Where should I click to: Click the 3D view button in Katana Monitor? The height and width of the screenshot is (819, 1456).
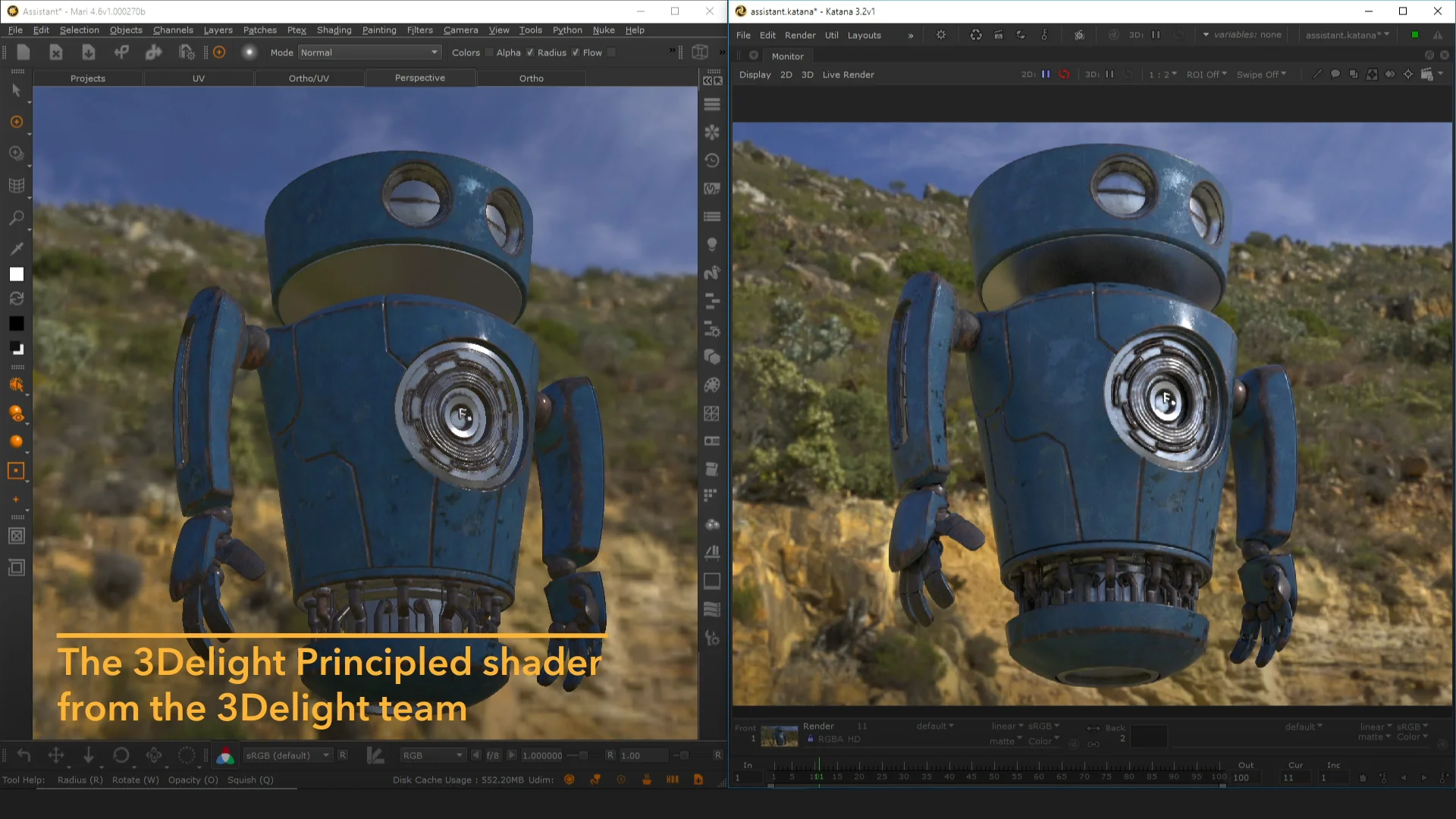coord(808,74)
